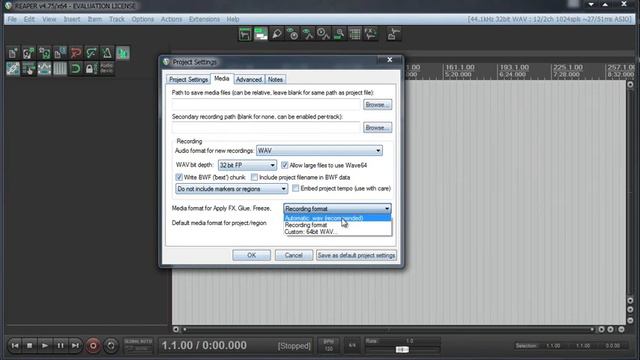Viewport: 640px width, 360px height.
Task: Click Save as default project settings
Action: click(x=356, y=255)
